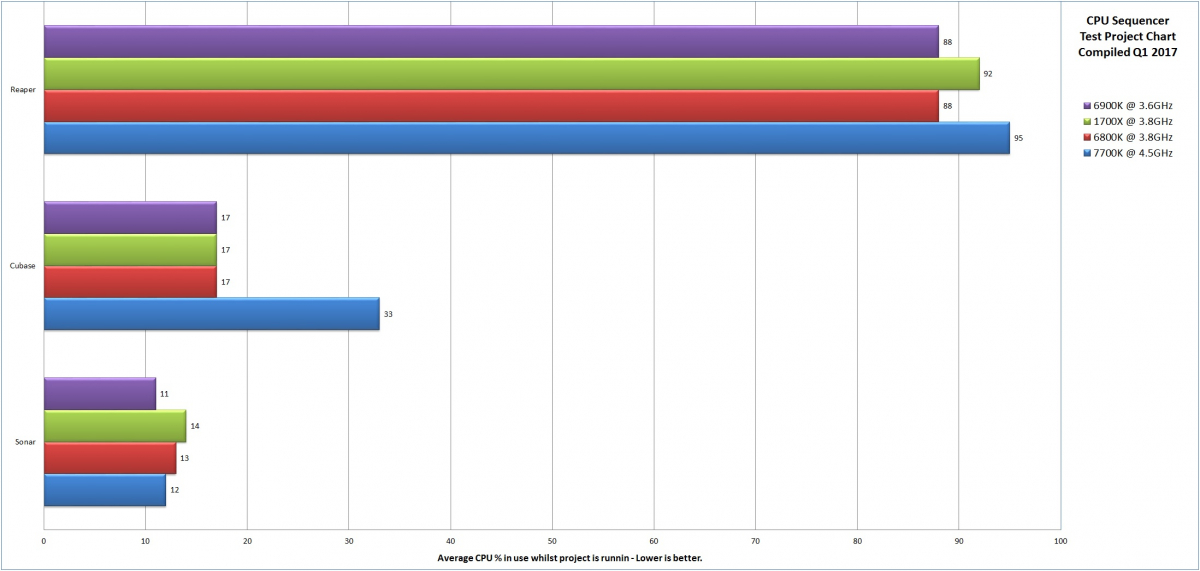Click the red 6800K legend color swatch
This screenshot has height=571, width=1200.
[x=1086, y=137]
